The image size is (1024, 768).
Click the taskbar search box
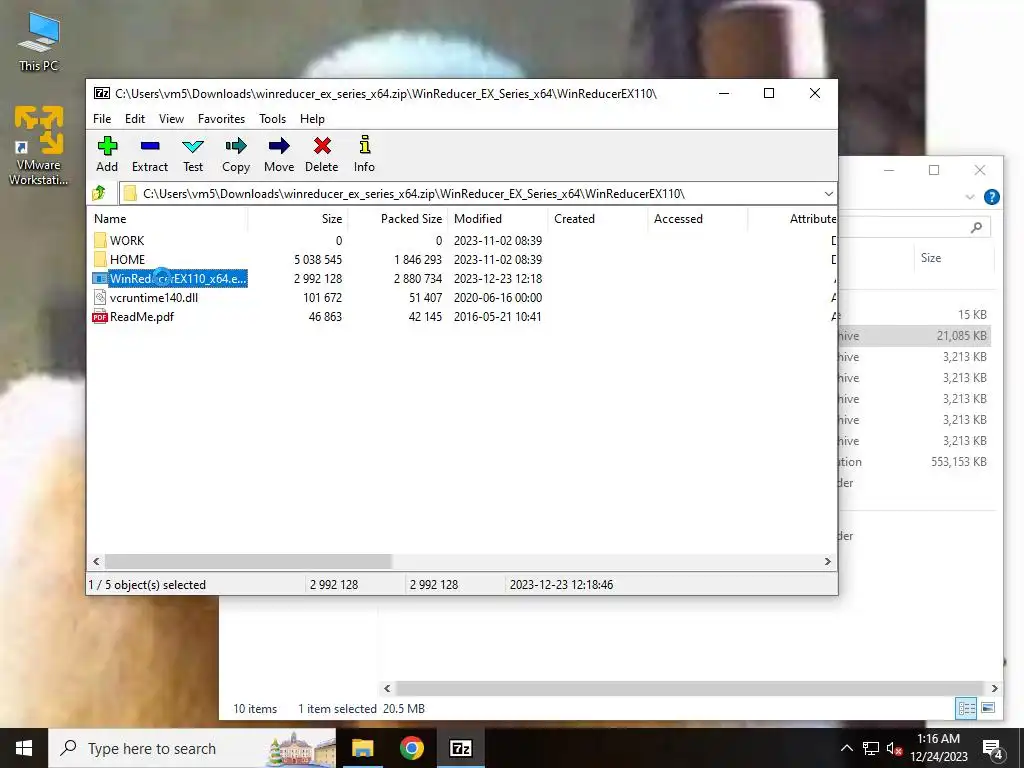(x=192, y=748)
